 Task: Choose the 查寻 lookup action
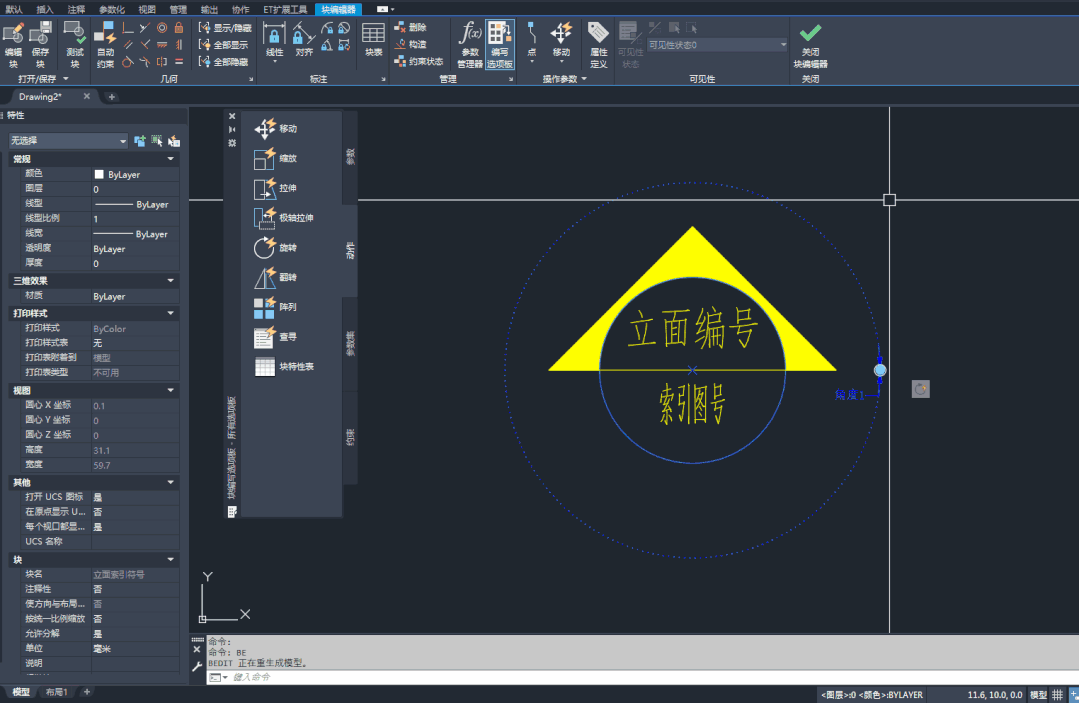(x=275, y=337)
